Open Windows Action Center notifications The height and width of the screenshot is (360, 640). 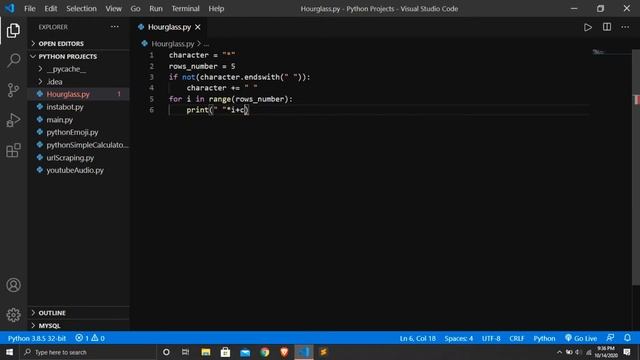pos(627,352)
